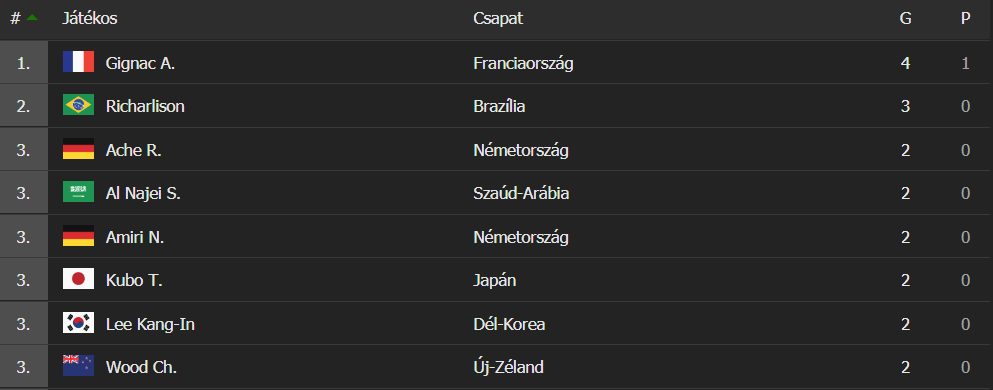The width and height of the screenshot is (993, 390).
Task: Click the Japan flag beside Kubo T.
Action: click(x=79, y=279)
